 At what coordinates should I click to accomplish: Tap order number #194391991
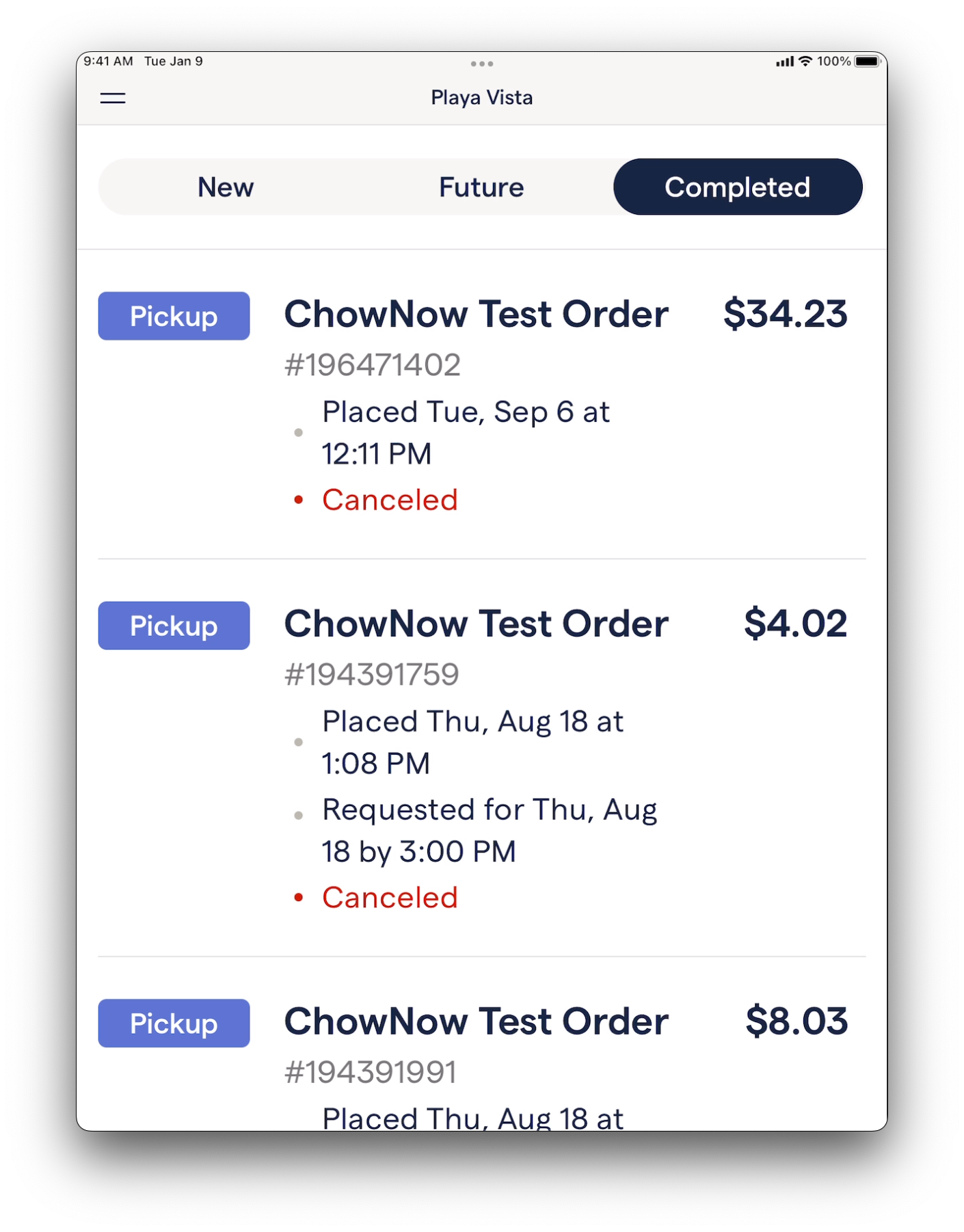pyautogui.click(x=371, y=1072)
